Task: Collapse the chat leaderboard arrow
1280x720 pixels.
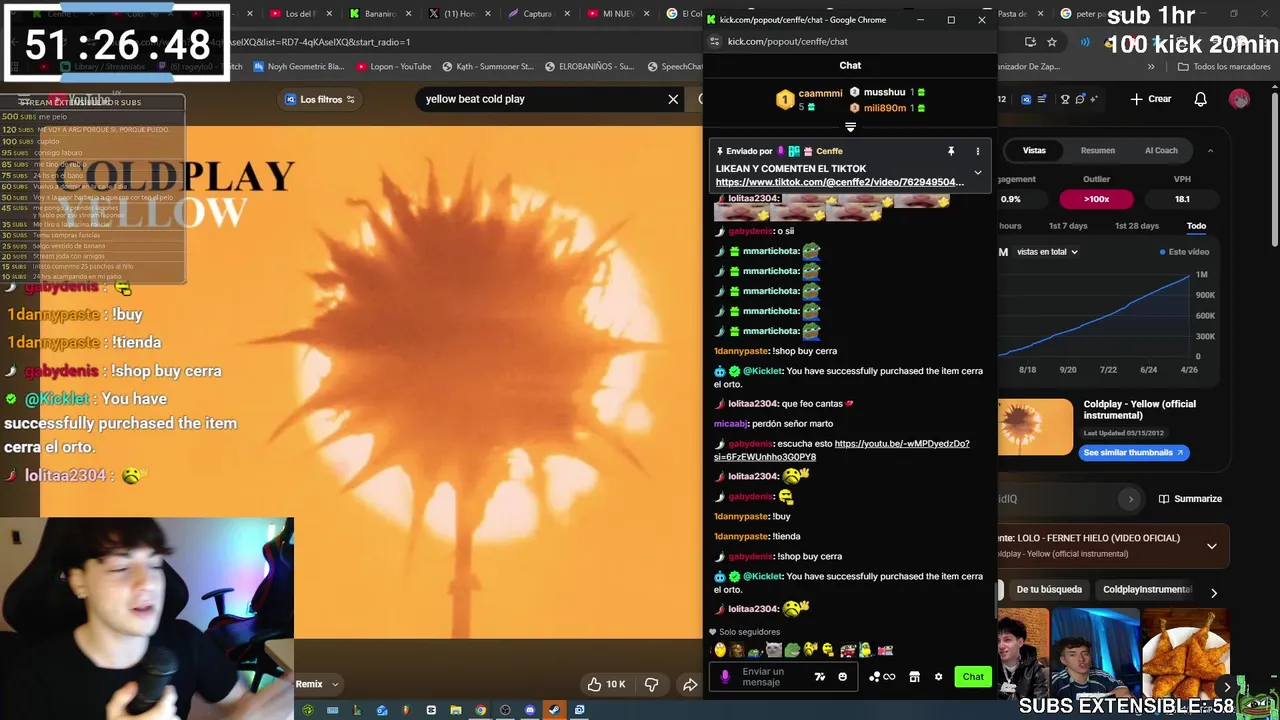Action: tap(850, 127)
